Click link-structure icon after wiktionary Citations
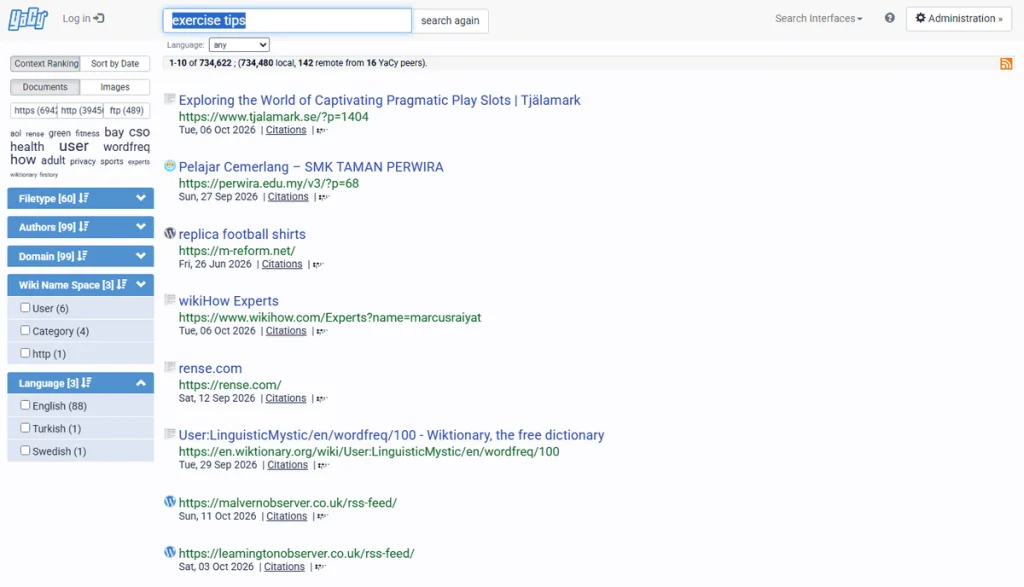The image size is (1024, 587). (x=323, y=466)
